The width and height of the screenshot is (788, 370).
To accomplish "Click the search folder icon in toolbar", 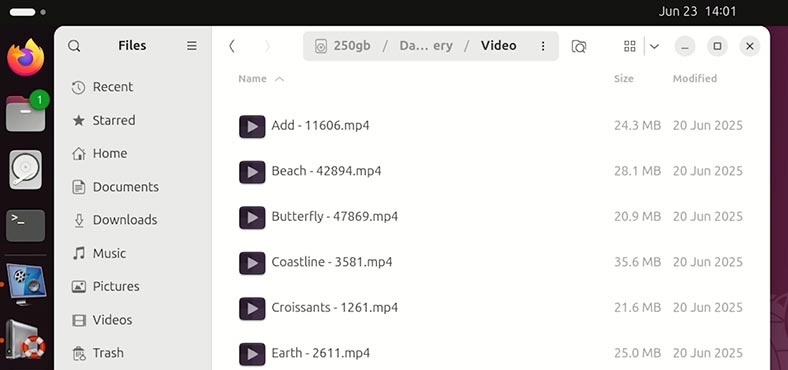I will (579, 46).
